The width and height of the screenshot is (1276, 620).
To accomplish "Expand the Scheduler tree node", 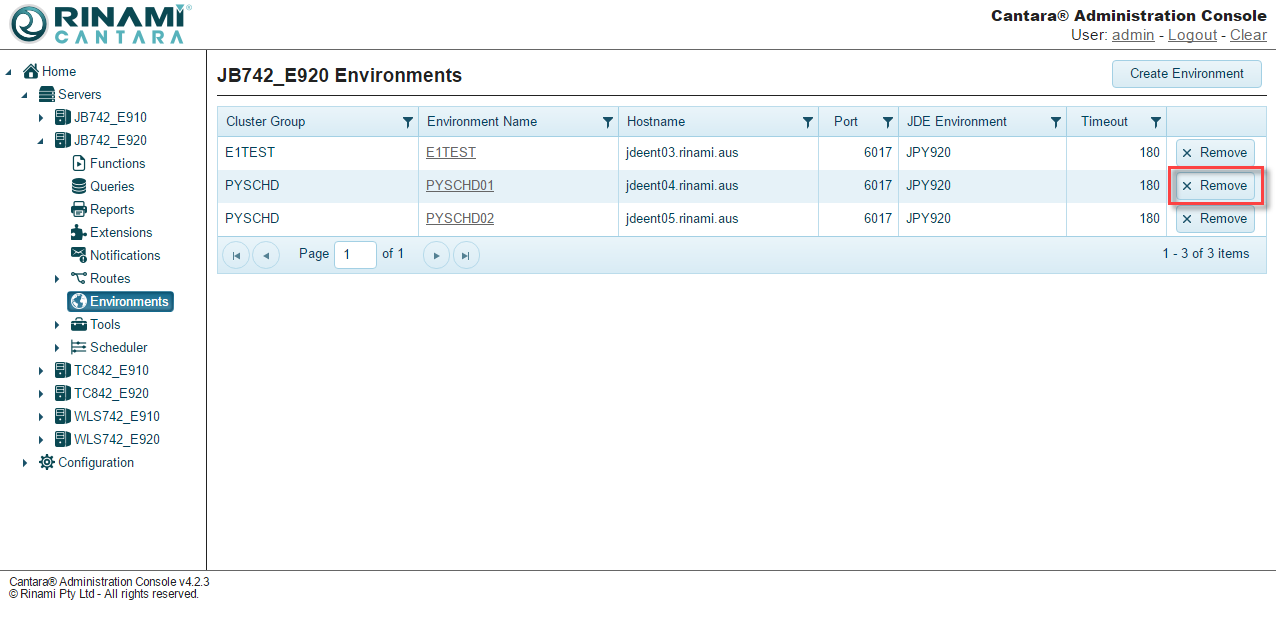I will point(57,348).
